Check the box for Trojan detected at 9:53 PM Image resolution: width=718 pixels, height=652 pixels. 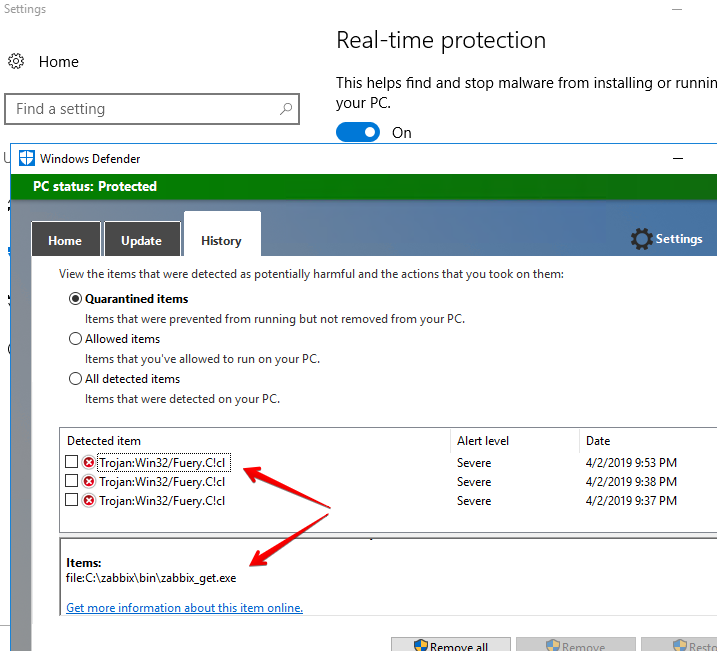click(71, 462)
